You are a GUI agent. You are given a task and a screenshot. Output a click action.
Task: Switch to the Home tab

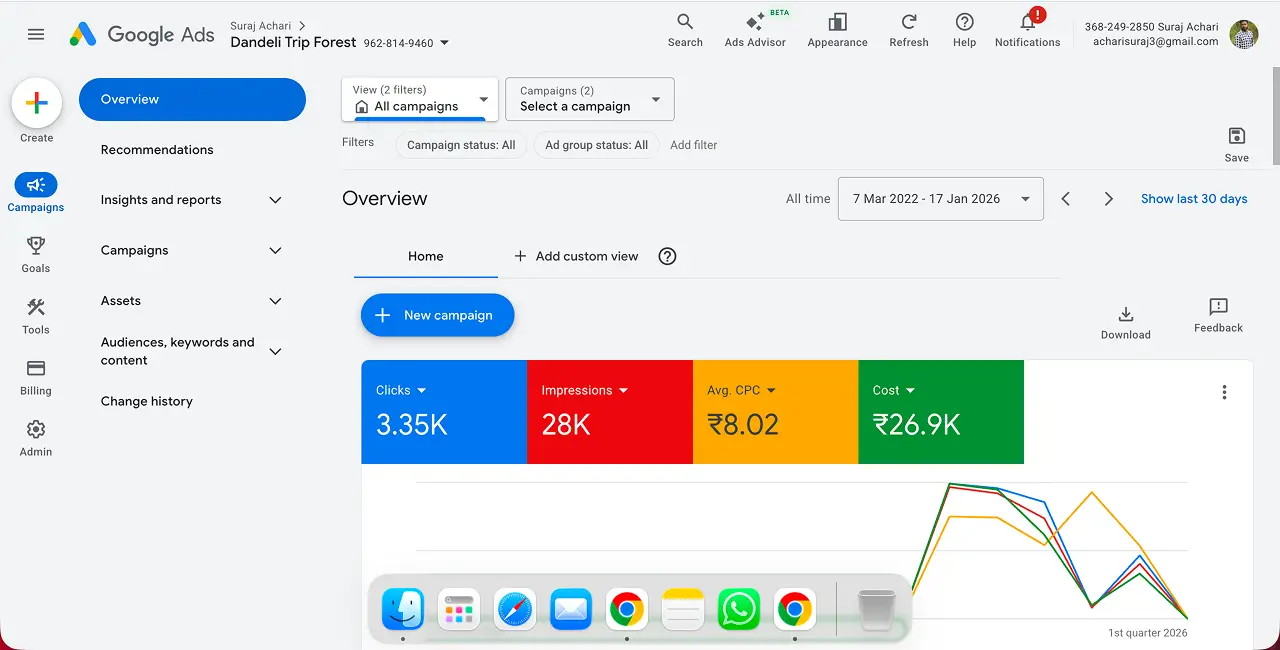[x=425, y=256]
